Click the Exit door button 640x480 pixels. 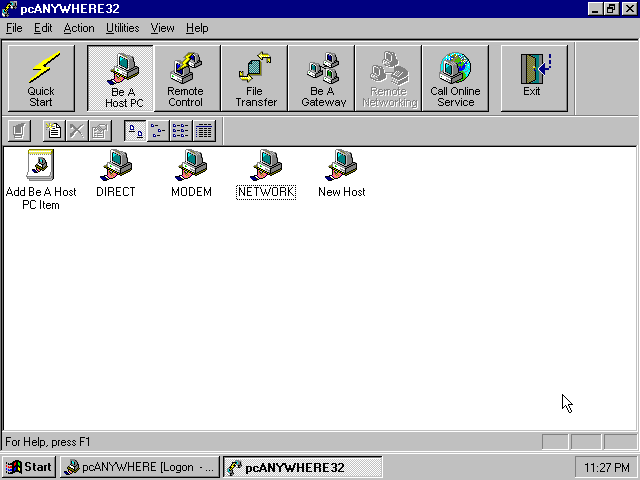(534, 78)
